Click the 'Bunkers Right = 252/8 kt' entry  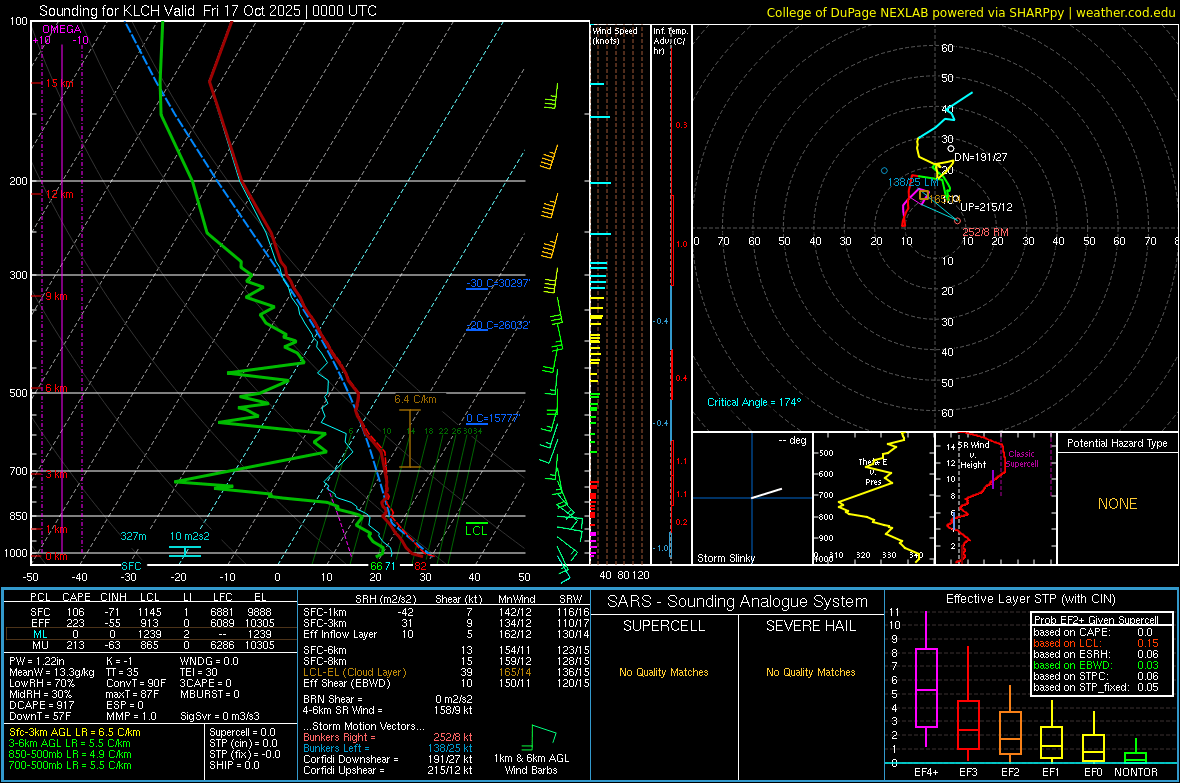point(388,737)
